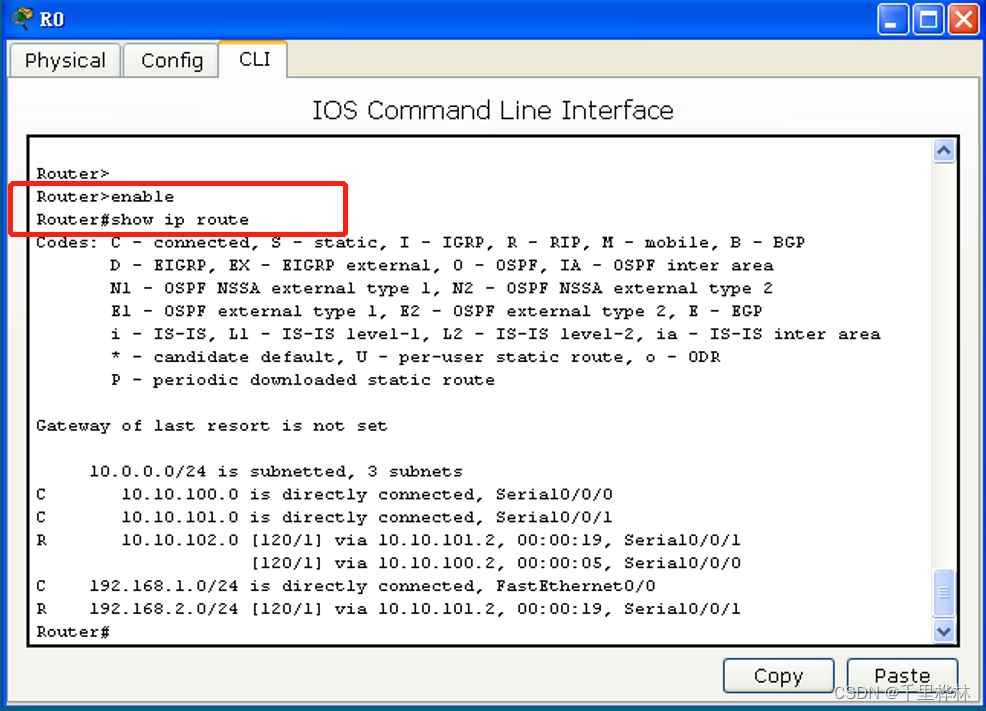Click the R0 router title bar icon
Screen dimensions: 986x711
(23, 18)
